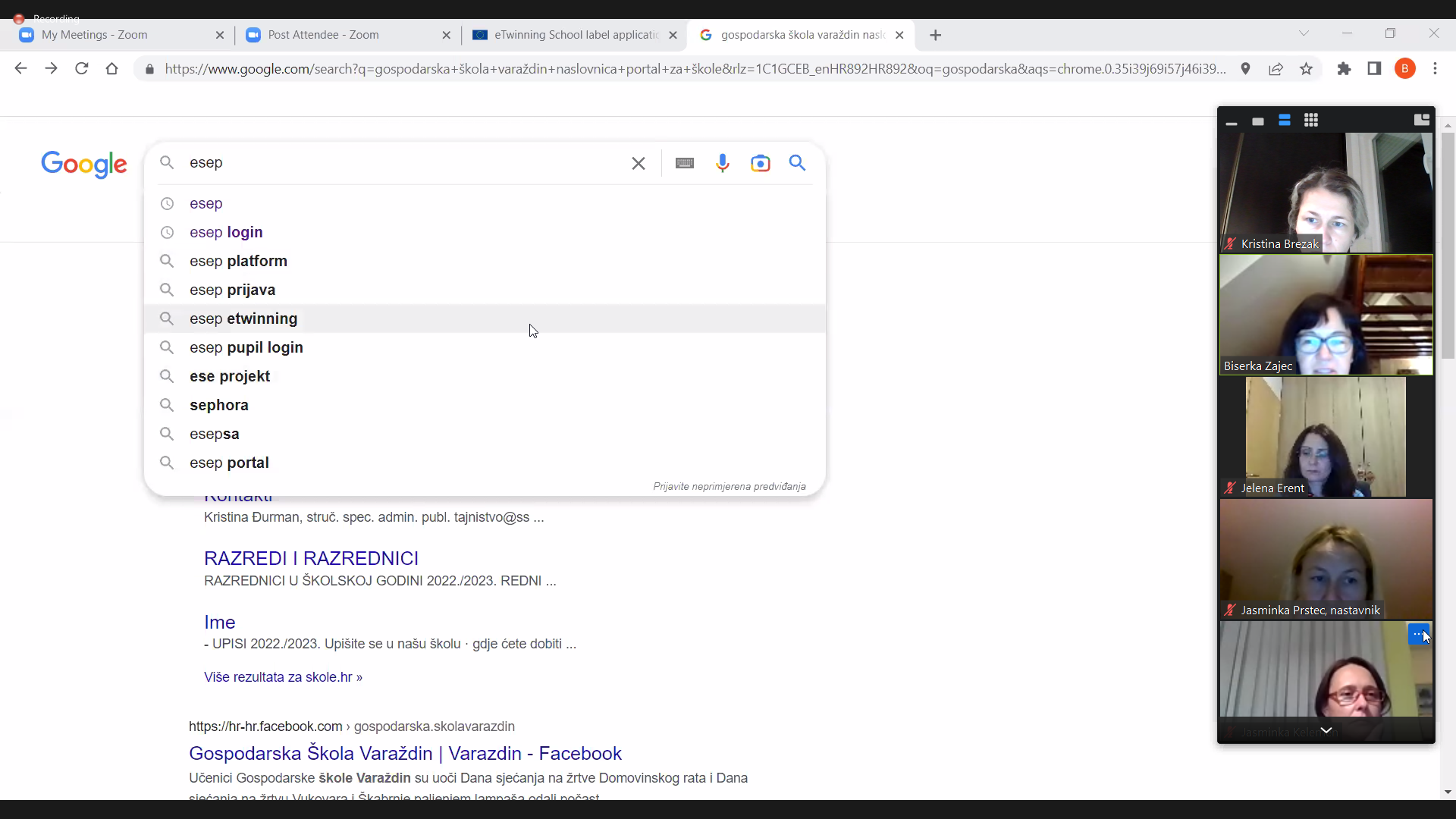
Task: Switch Zoom panel to strip view
Action: coord(1285,121)
